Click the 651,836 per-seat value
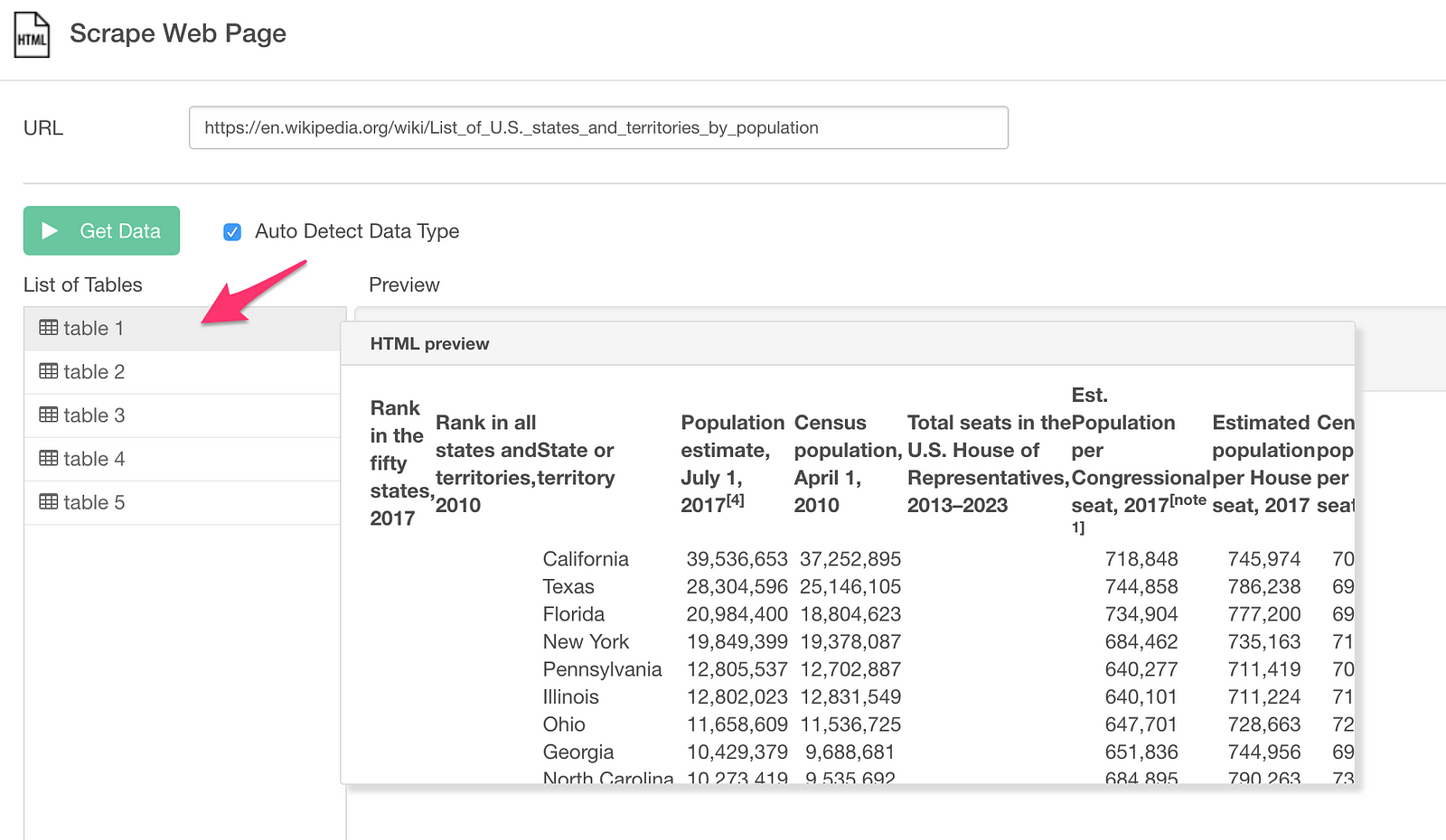This screenshot has width=1446, height=840. pos(1141,752)
